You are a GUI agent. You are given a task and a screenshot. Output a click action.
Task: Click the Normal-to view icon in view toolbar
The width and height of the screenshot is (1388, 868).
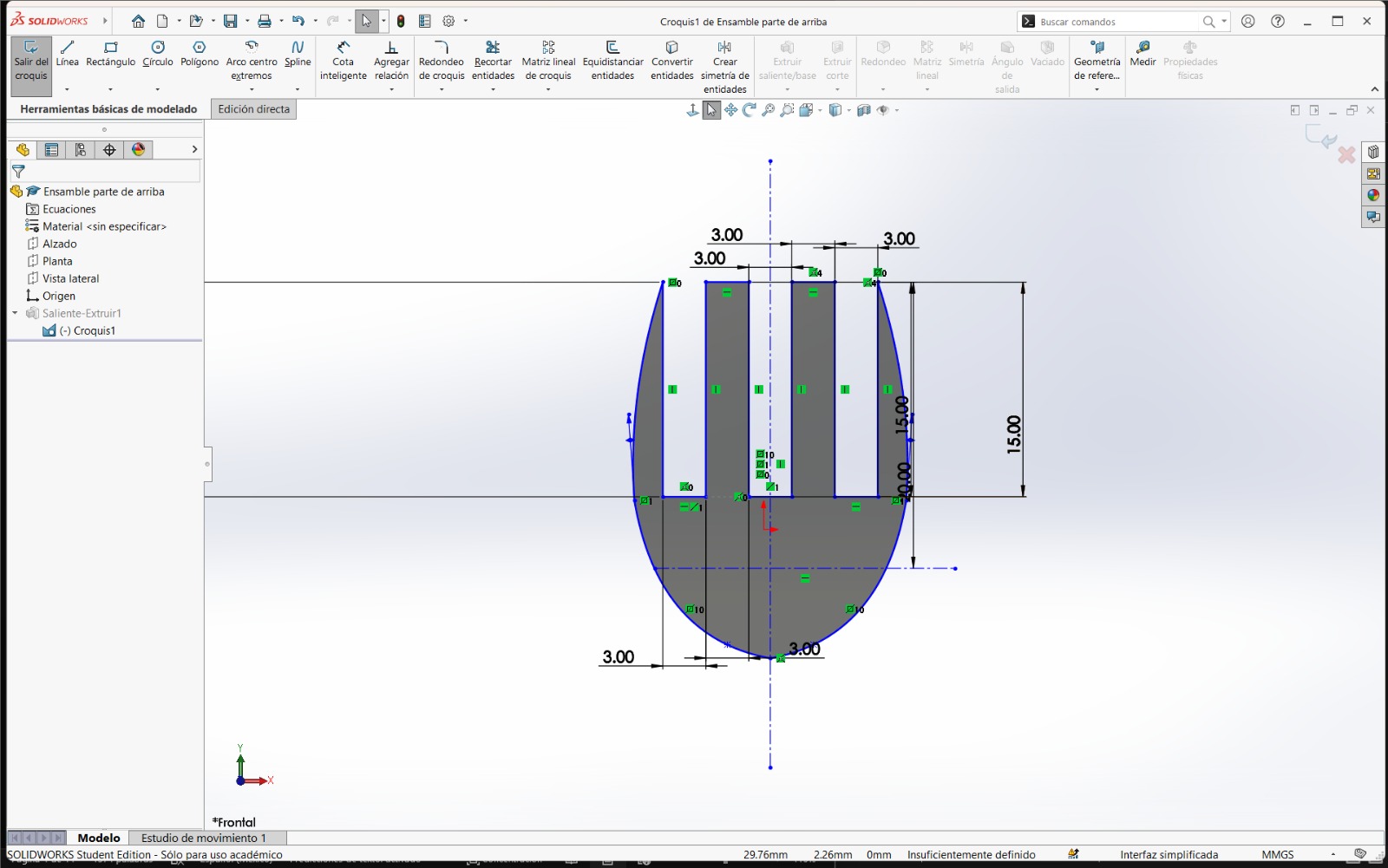click(x=692, y=110)
